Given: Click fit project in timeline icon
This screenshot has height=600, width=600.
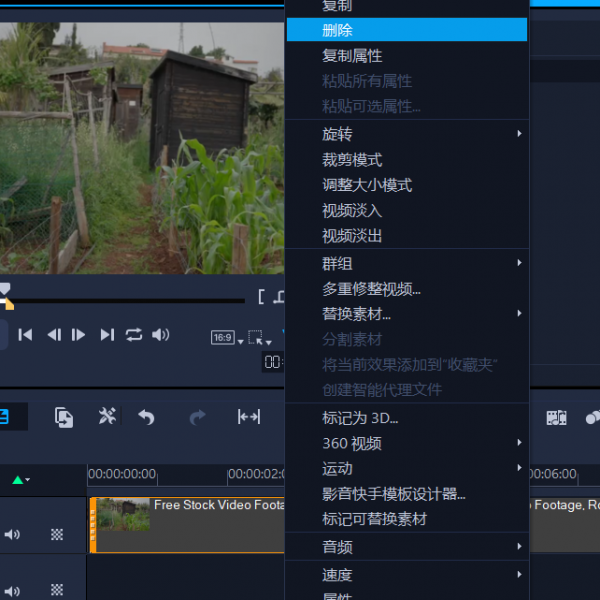Looking at the screenshot, I should click(x=249, y=417).
